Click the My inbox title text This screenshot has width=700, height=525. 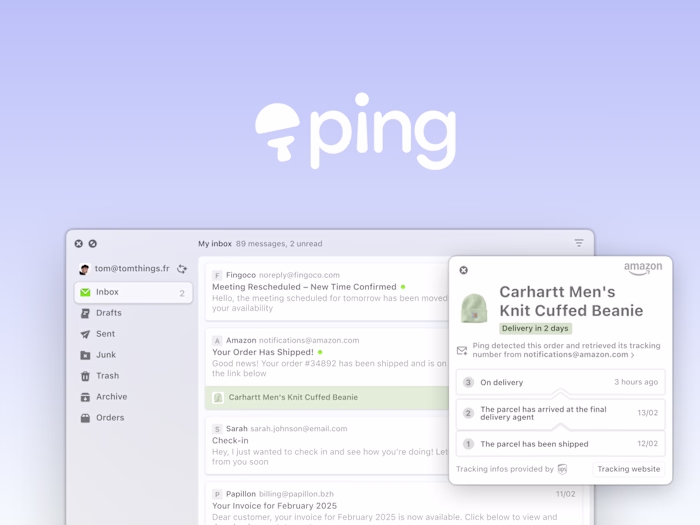(215, 244)
